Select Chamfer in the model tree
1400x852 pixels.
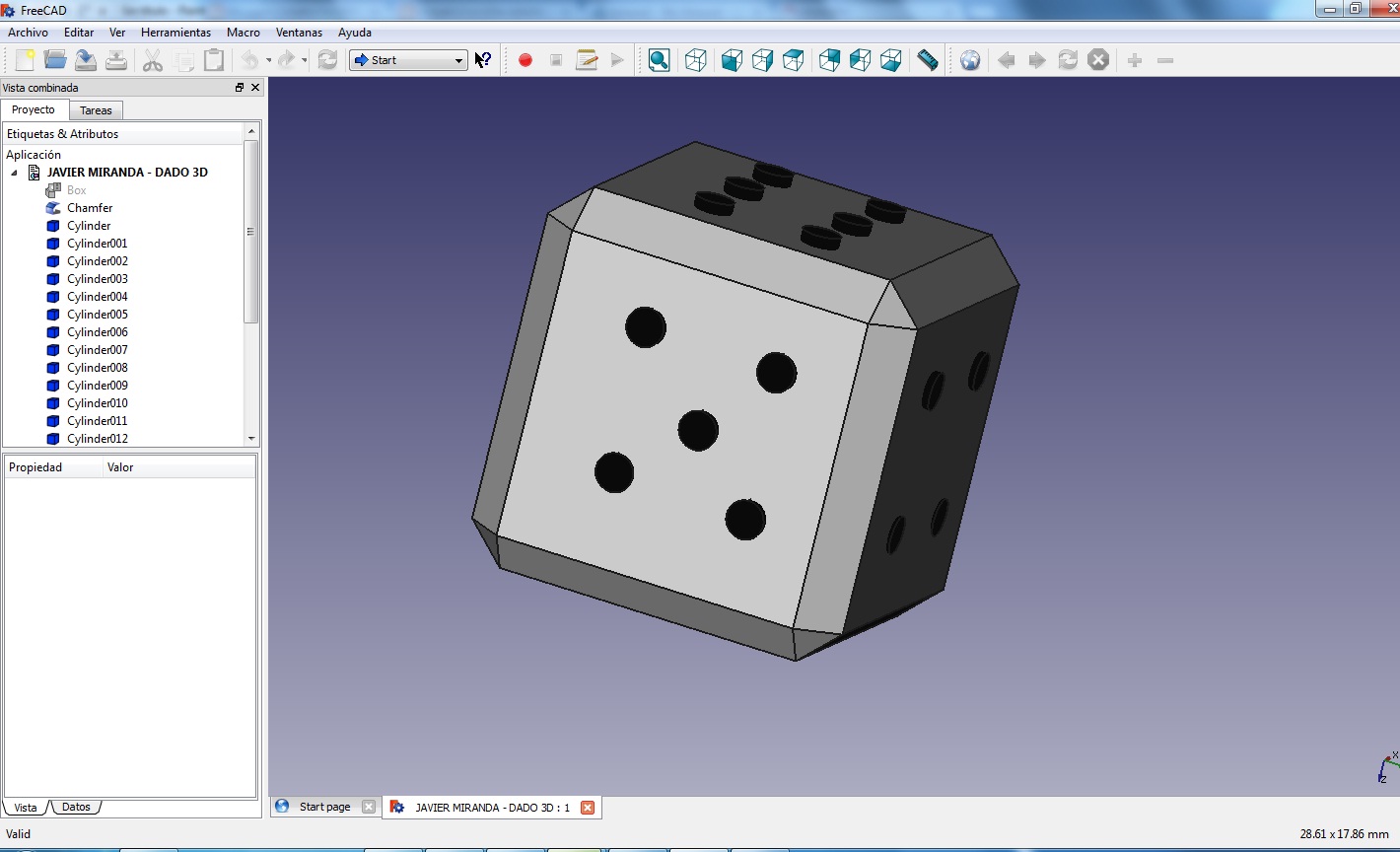pos(90,208)
